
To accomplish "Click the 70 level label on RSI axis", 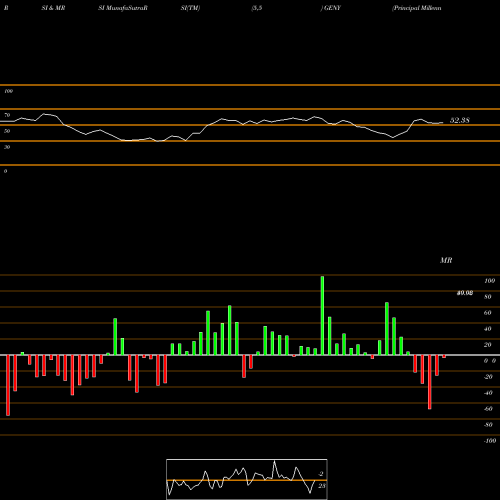I will (x=7, y=115).
